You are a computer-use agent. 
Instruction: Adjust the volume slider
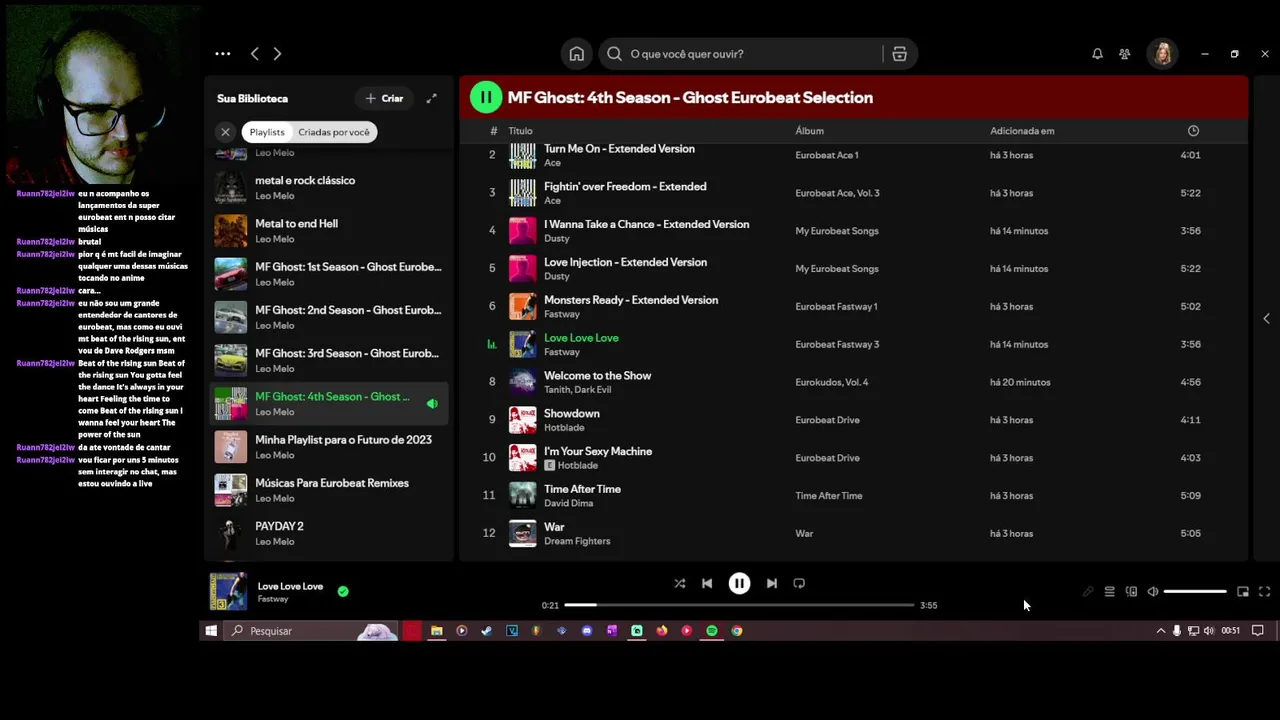tap(1195, 592)
